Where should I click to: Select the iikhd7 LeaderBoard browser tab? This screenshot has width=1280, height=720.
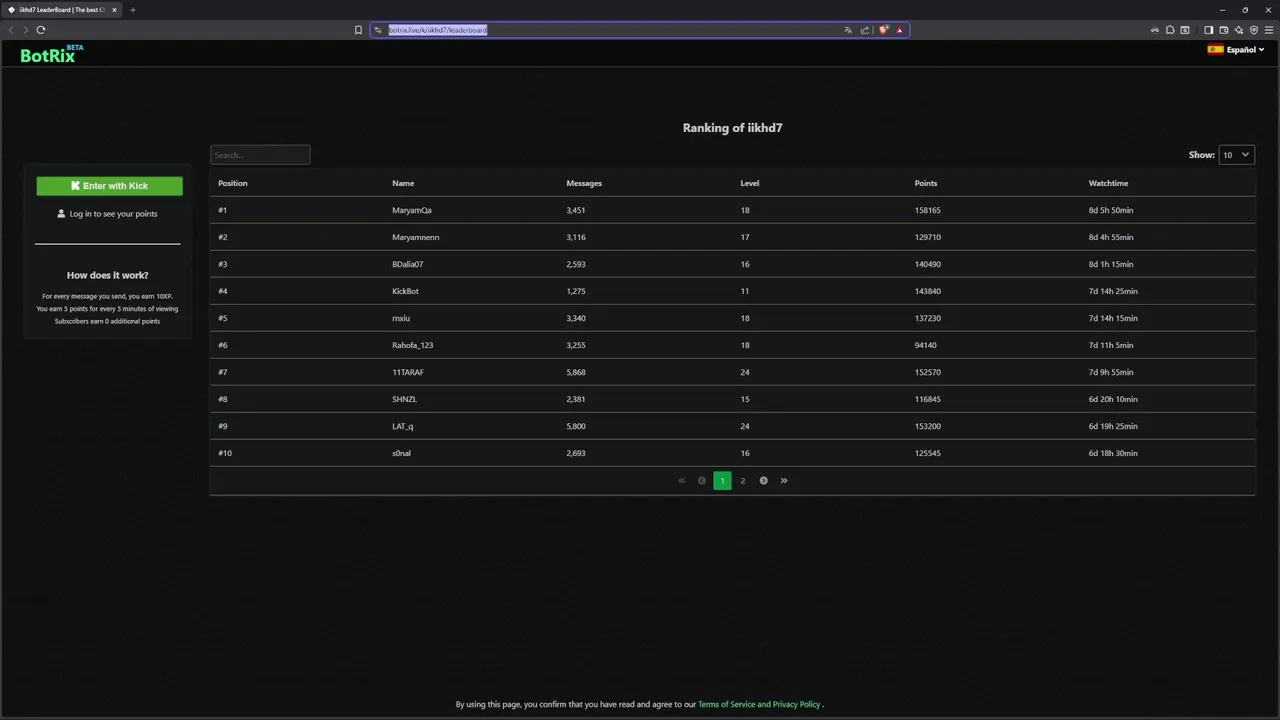pyautogui.click(x=62, y=10)
